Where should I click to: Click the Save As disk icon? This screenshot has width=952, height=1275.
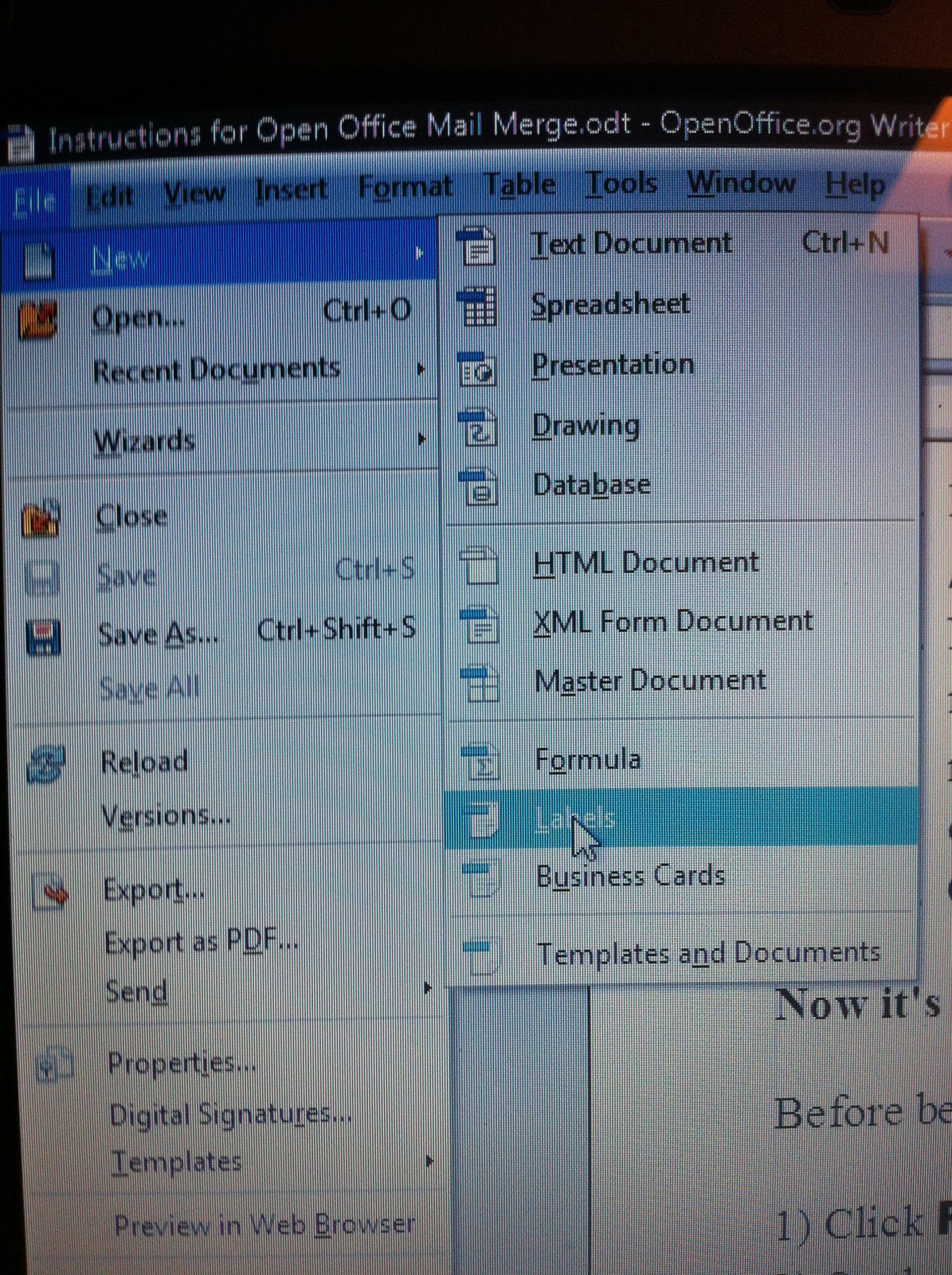pyautogui.click(x=44, y=637)
